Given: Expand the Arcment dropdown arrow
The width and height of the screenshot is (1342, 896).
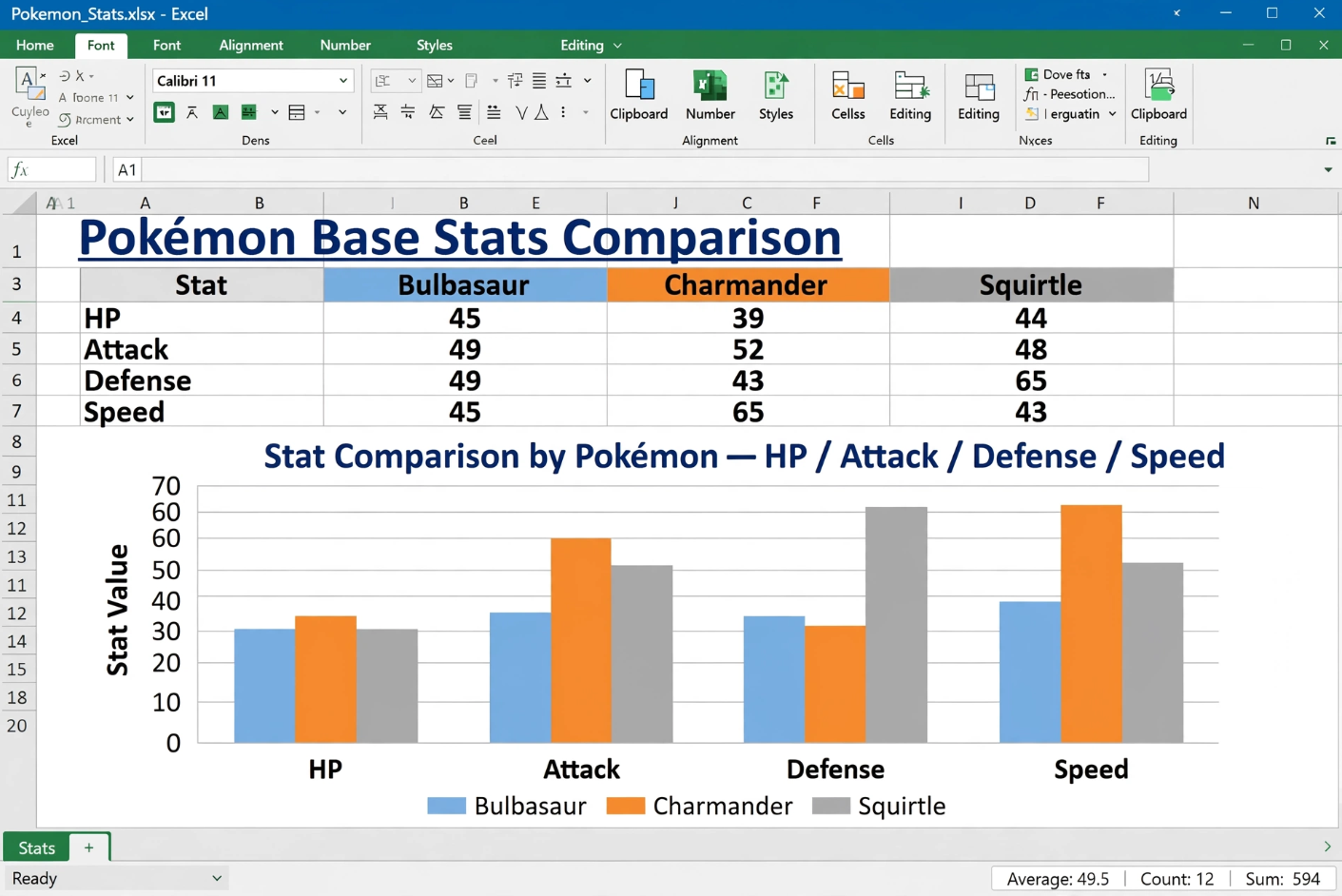Looking at the screenshot, I should [x=130, y=120].
